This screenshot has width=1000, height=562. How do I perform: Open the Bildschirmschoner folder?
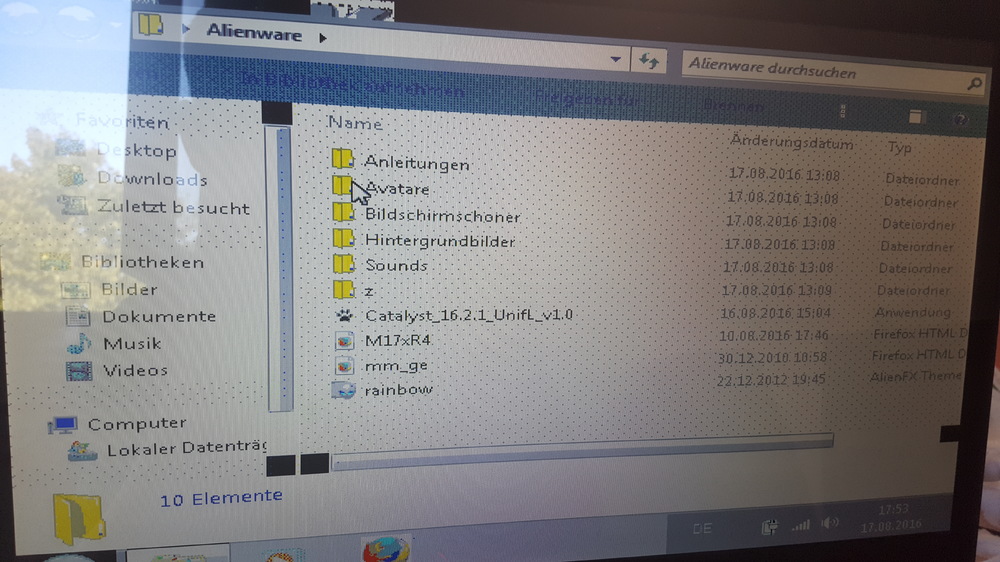point(441,216)
